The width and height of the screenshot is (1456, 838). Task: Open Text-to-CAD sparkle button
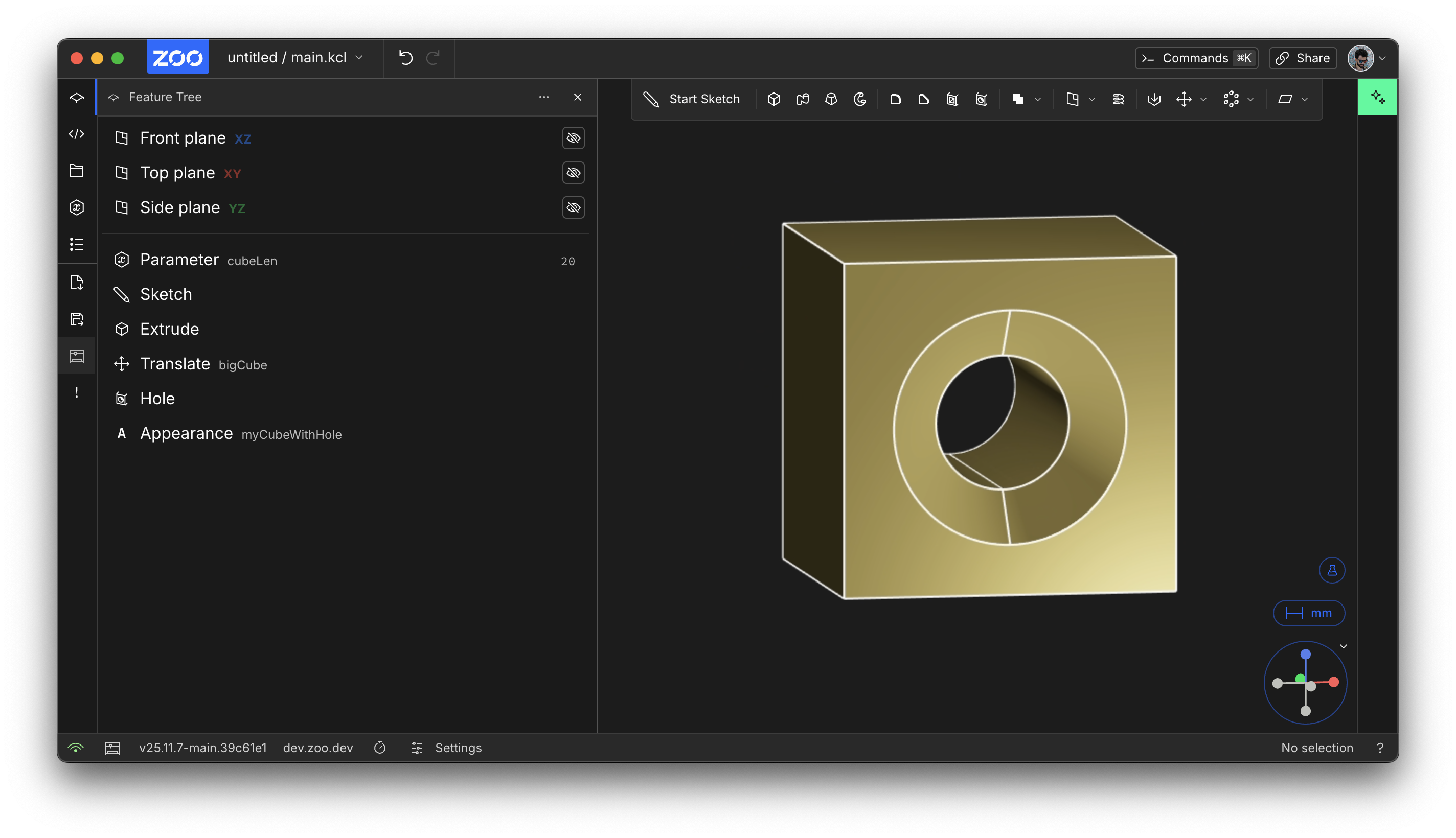point(1377,97)
